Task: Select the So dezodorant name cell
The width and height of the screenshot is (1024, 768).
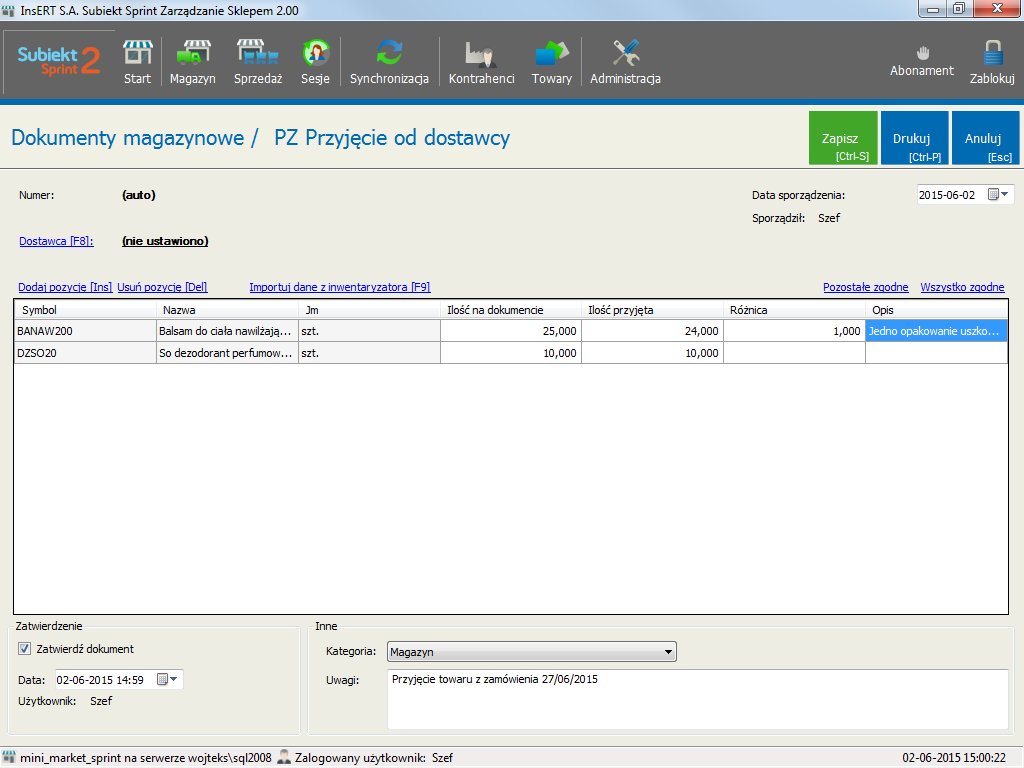Action: pyautogui.click(x=227, y=353)
